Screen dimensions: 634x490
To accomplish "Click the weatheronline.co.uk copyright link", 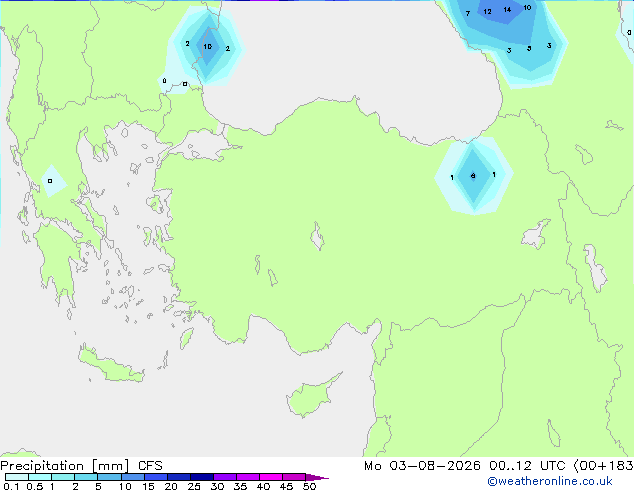I will [550, 481].
